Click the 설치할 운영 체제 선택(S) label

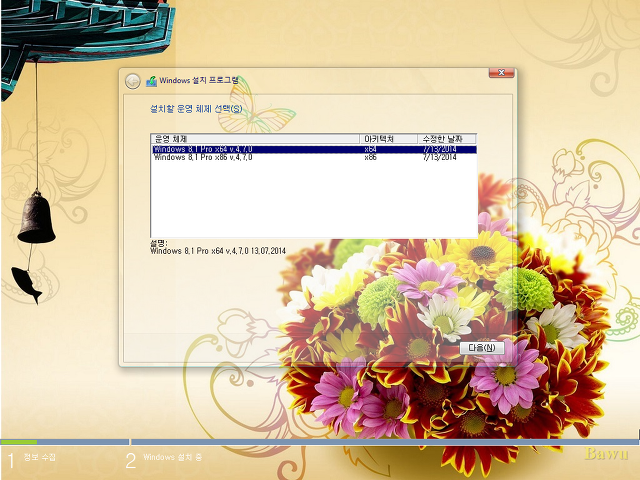click(x=196, y=109)
